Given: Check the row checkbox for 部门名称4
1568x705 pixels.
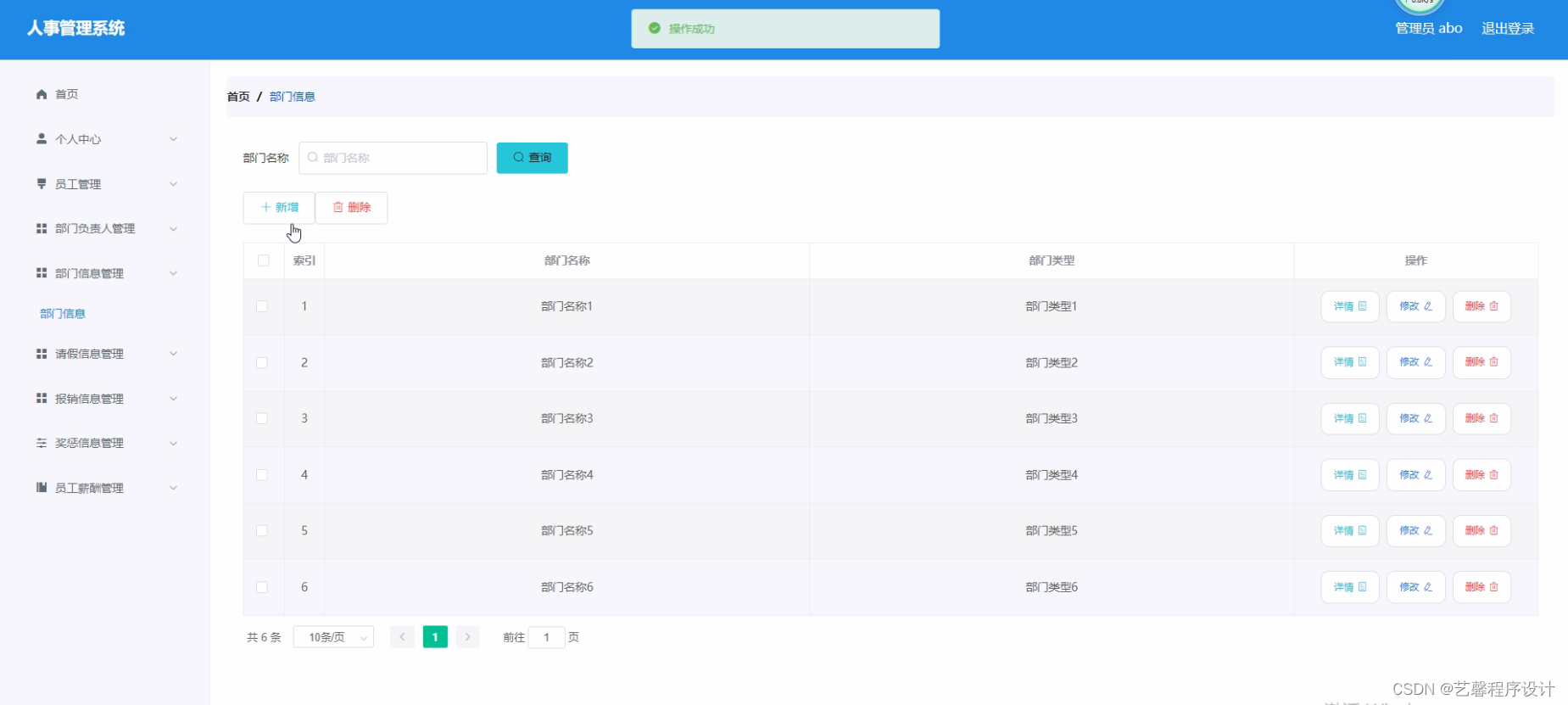Looking at the screenshot, I should click(262, 474).
